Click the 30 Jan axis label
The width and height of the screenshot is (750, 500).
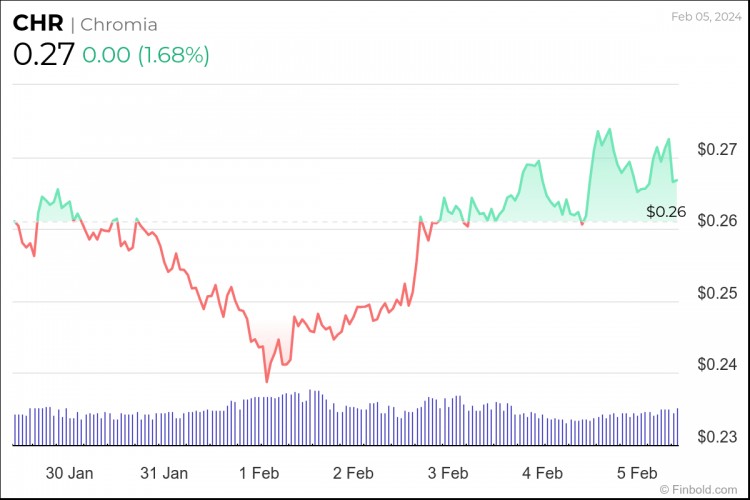(x=70, y=473)
